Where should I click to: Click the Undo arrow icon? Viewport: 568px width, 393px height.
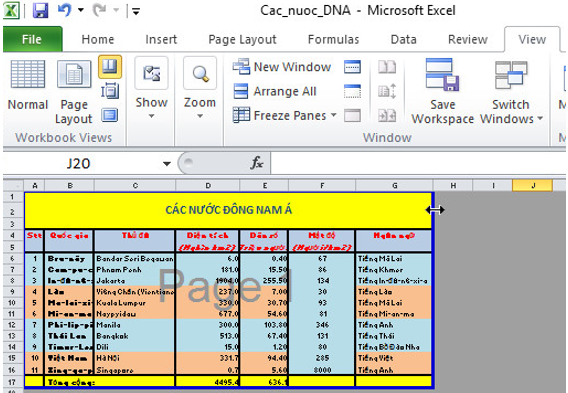(64, 10)
